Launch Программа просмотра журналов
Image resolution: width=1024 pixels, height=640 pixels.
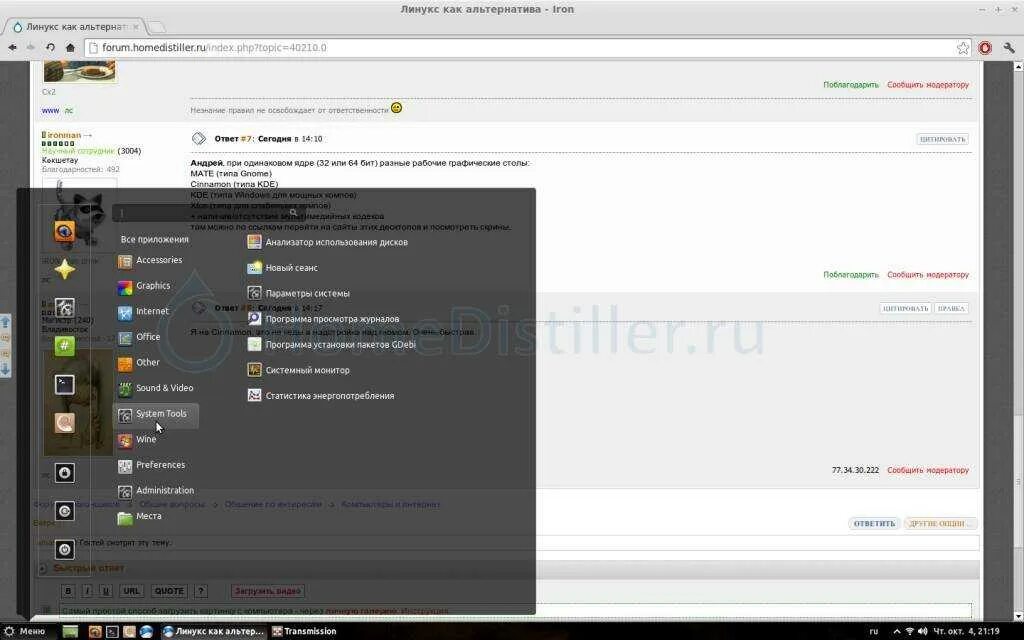323,319
